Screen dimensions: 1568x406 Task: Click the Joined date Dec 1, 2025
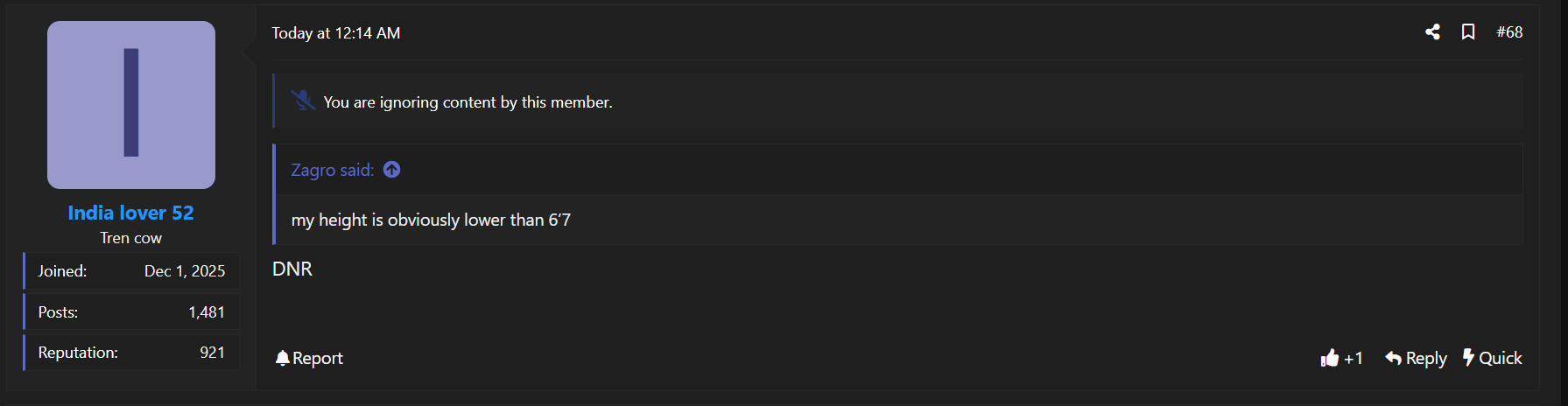coord(185,271)
